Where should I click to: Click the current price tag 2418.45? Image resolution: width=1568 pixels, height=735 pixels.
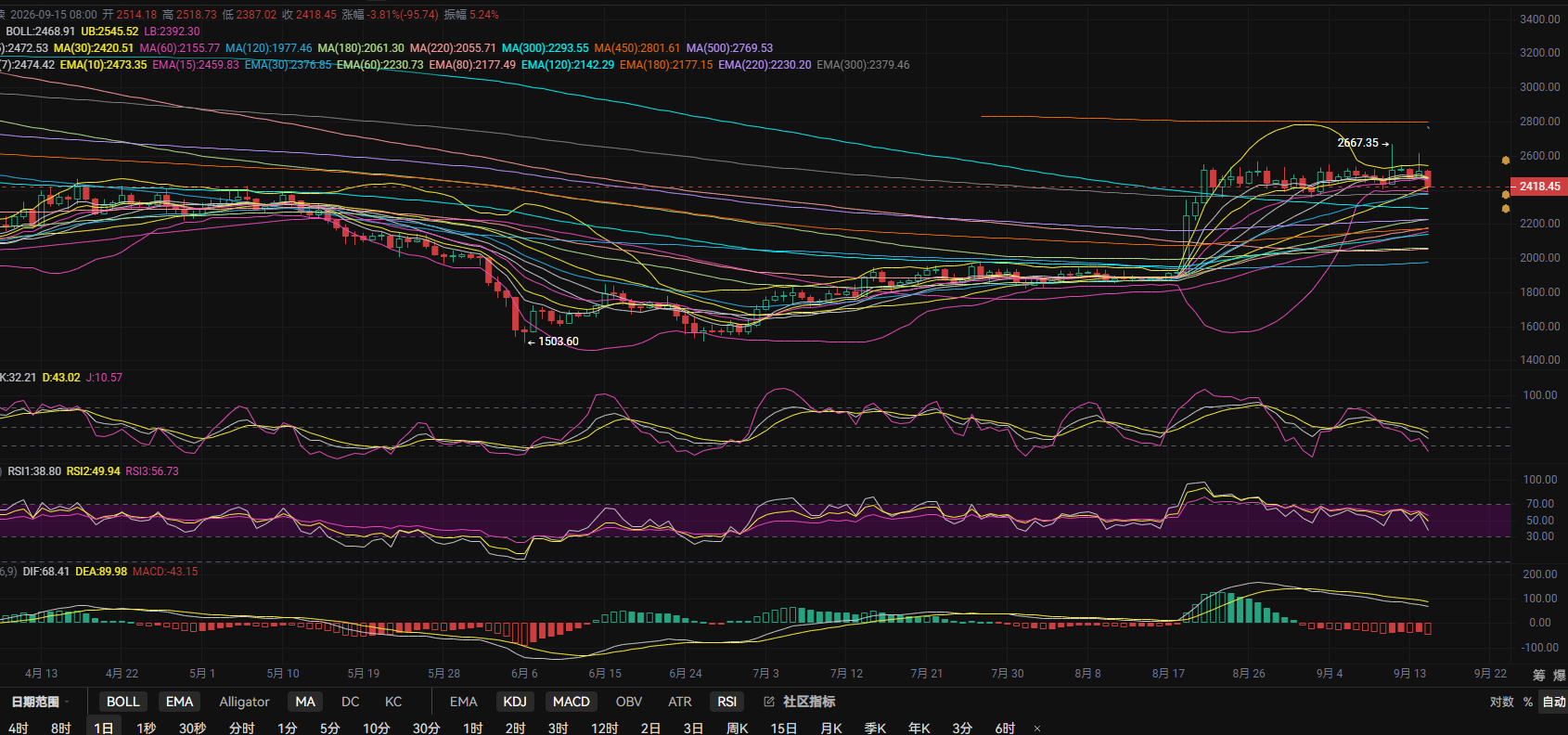(1539, 187)
